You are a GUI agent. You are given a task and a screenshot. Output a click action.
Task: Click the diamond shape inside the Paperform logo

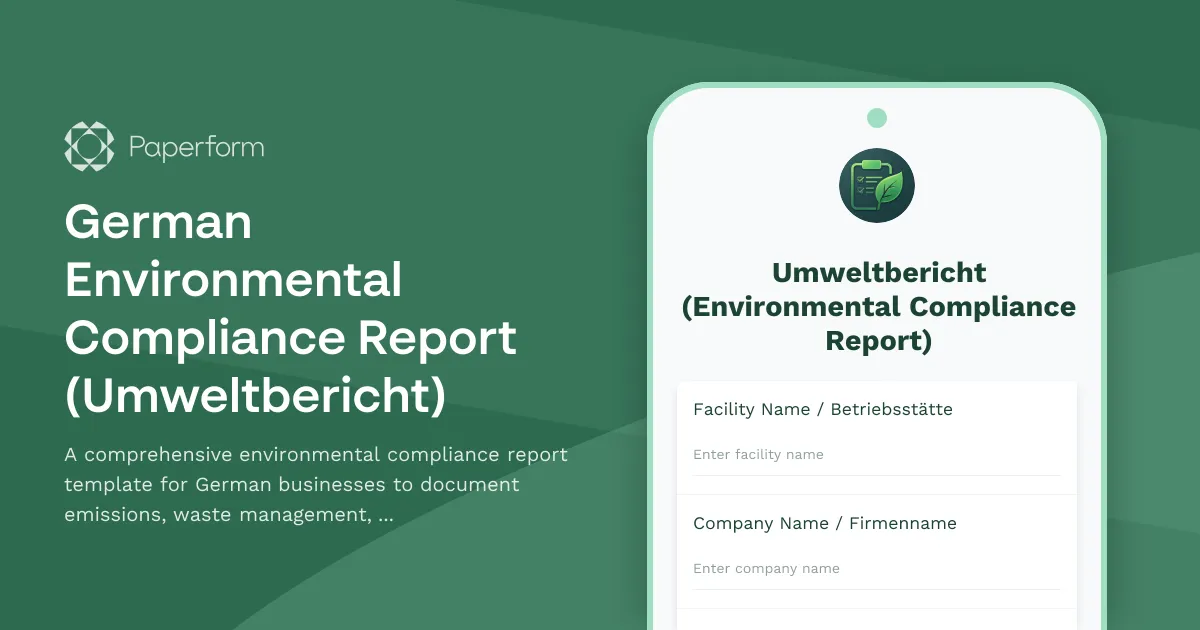(89, 146)
